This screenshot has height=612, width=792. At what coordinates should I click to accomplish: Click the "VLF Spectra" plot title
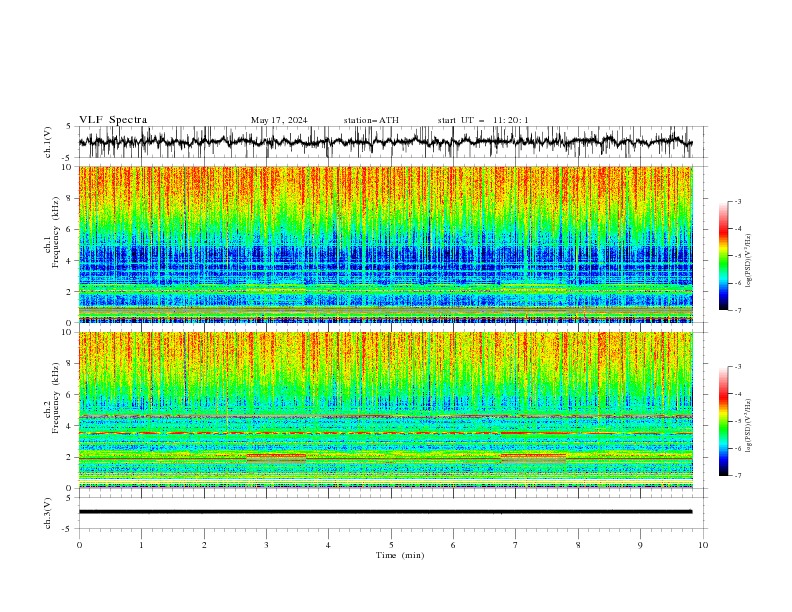[113, 120]
